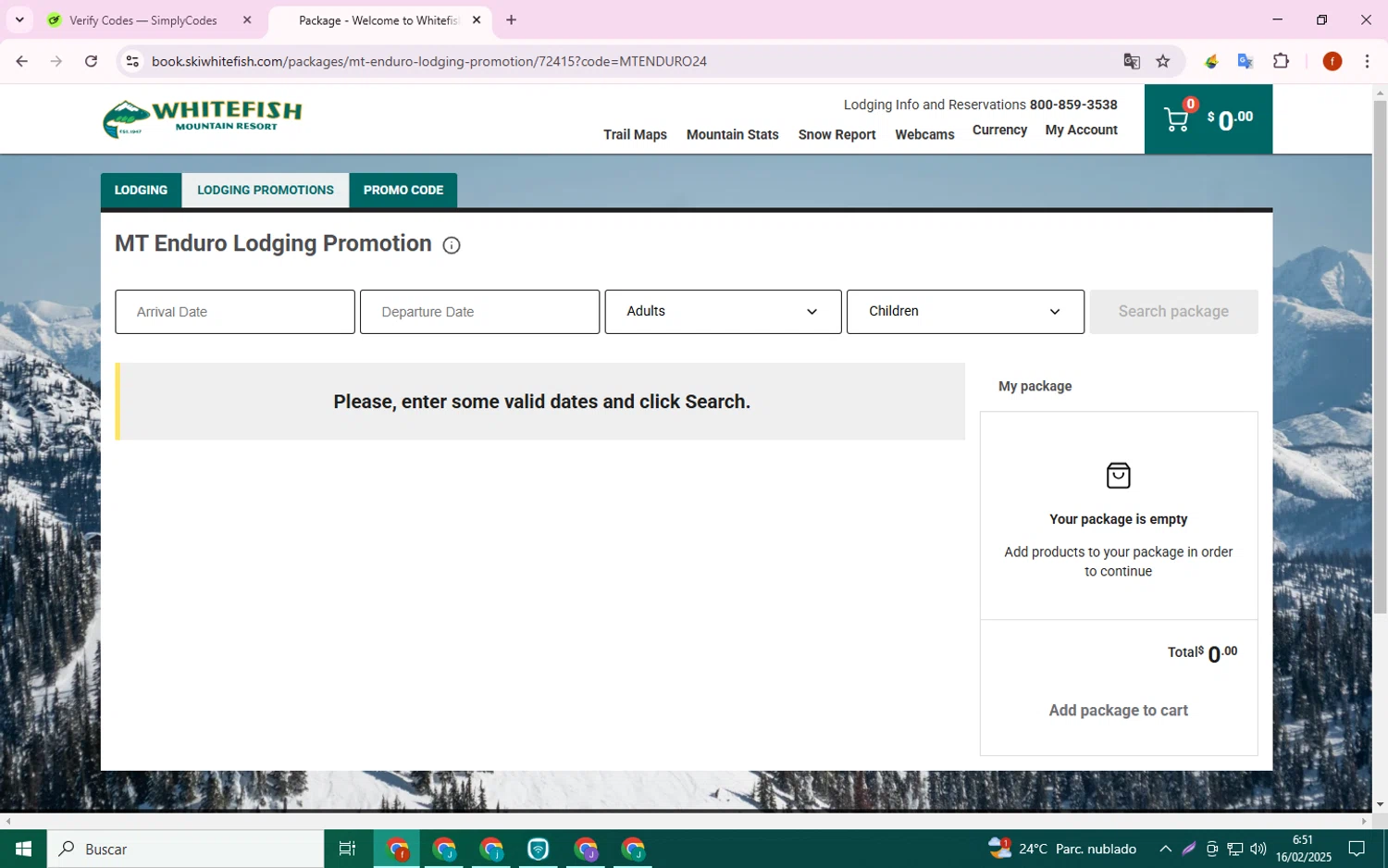View site information icon in address bar

point(132,61)
